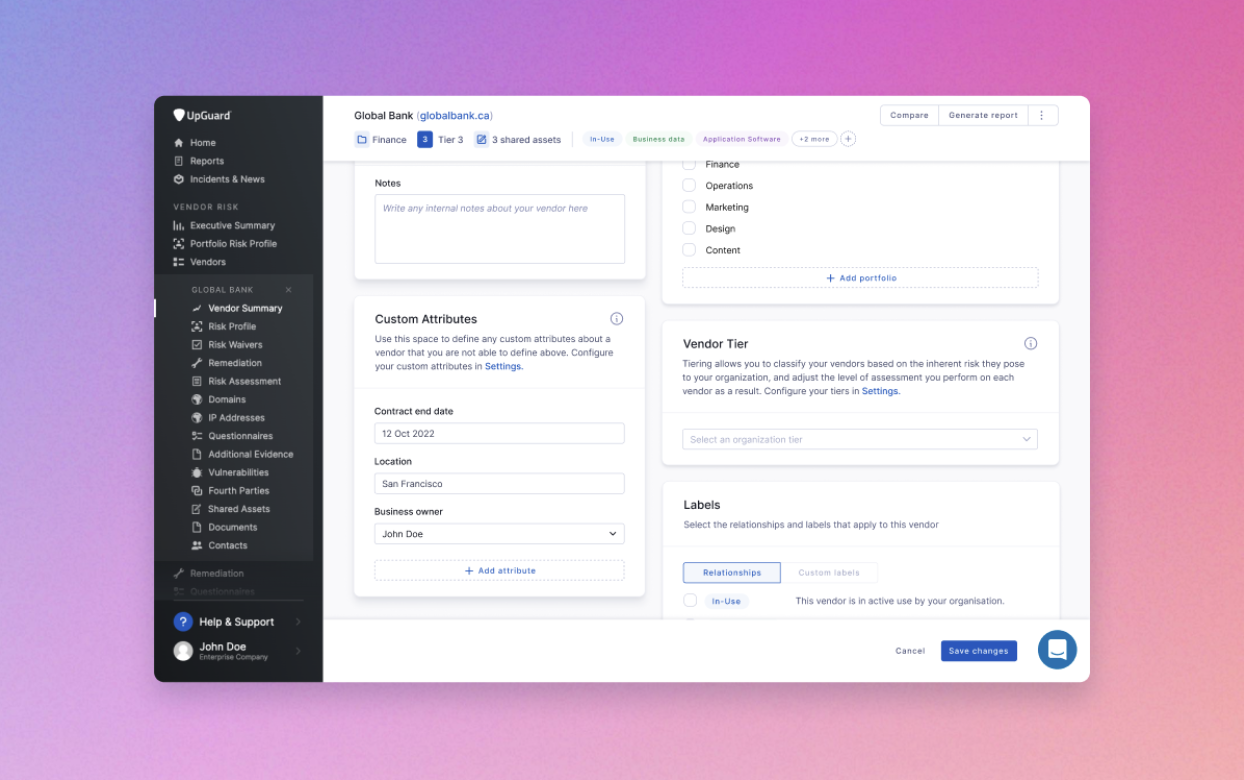1244x780 pixels.
Task: Check the Content portfolio checkbox
Action: click(x=689, y=250)
